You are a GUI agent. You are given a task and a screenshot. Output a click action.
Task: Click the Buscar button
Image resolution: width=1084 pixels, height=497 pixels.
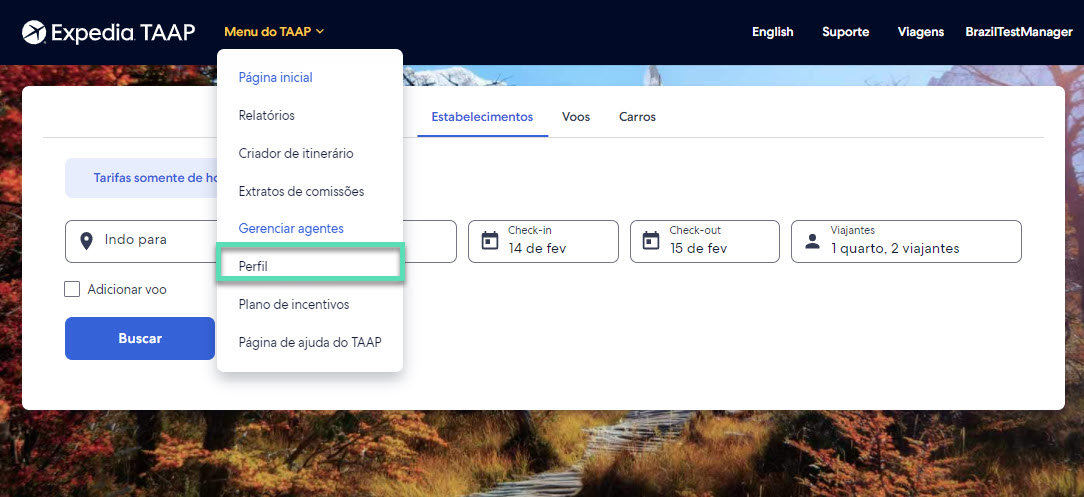pos(140,338)
